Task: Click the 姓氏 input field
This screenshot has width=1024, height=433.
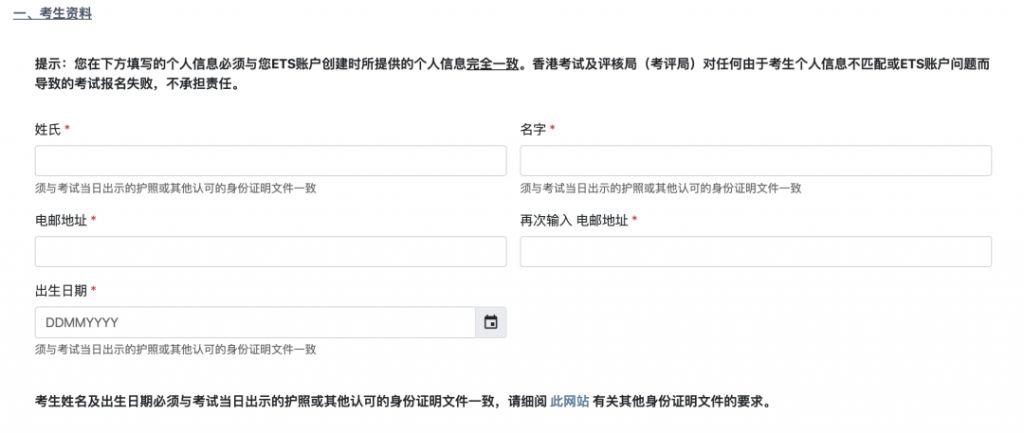Action: point(270,161)
